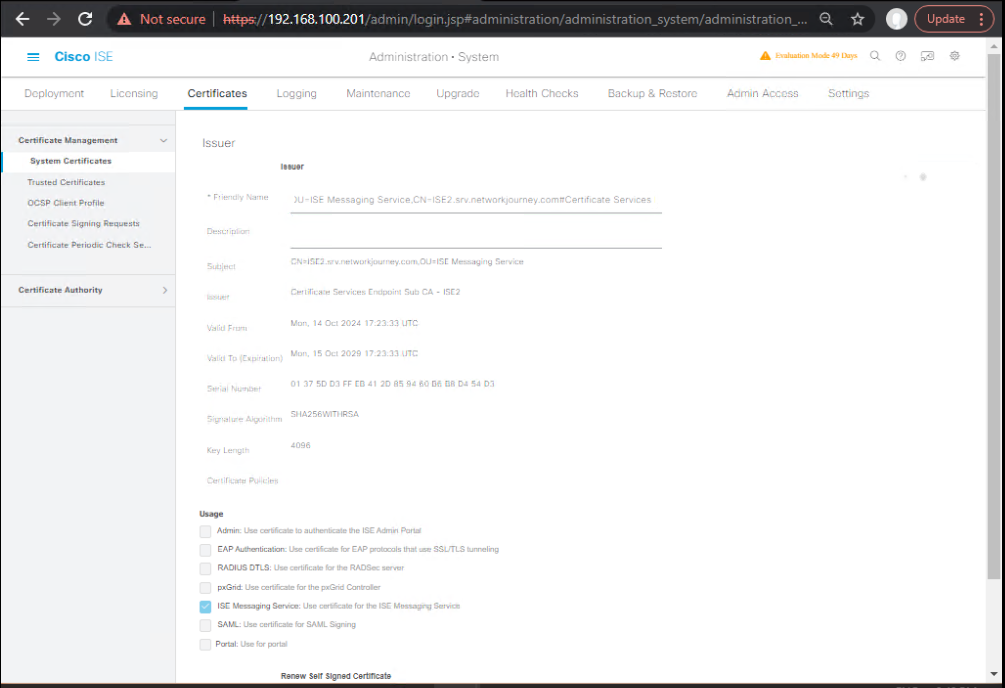This screenshot has width=1005, height=688.
Task: Click the Not secure warning triangle icon
Action: [124, 19]
